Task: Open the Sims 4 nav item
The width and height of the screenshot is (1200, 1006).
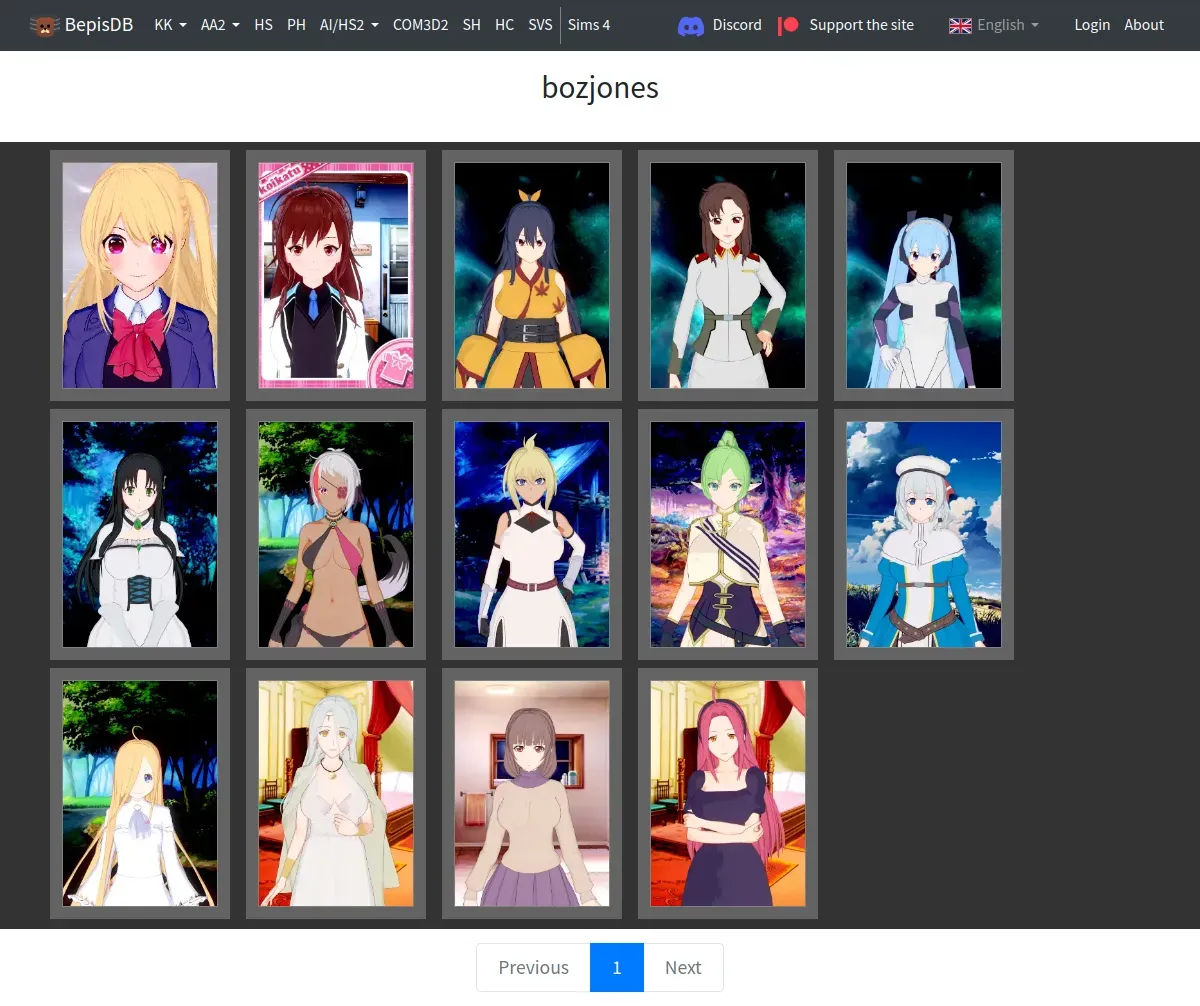Action: 589,25
